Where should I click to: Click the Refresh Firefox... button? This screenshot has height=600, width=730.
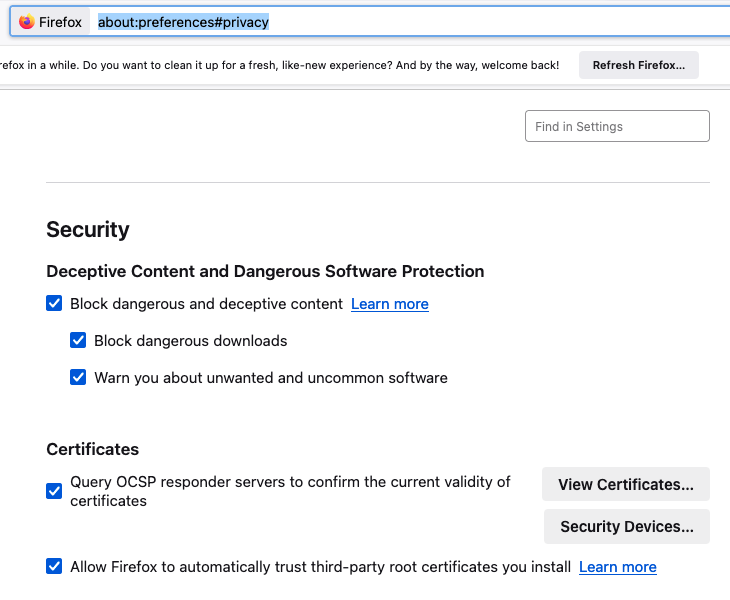pyautogui.click(x=638, y=65)
